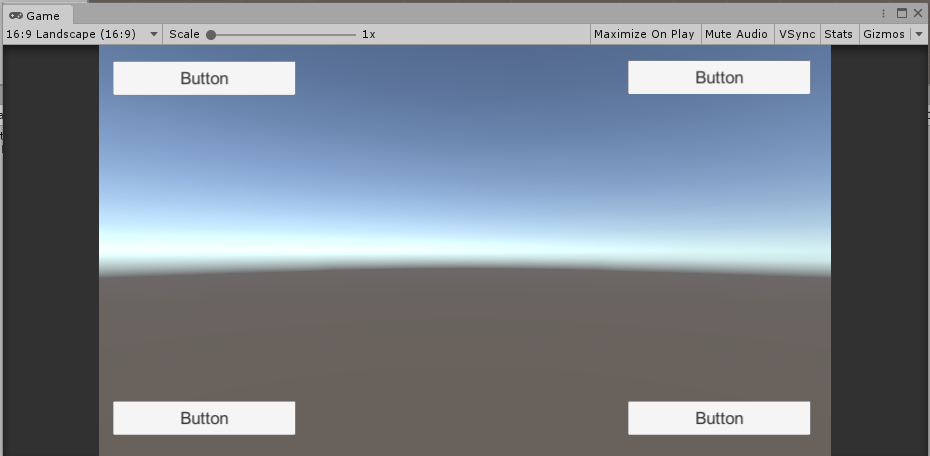This screenshot has width=930, height=456.
Task: Toggle Maximize On Play
Action: pyautogui.click(x=644, y=34)
